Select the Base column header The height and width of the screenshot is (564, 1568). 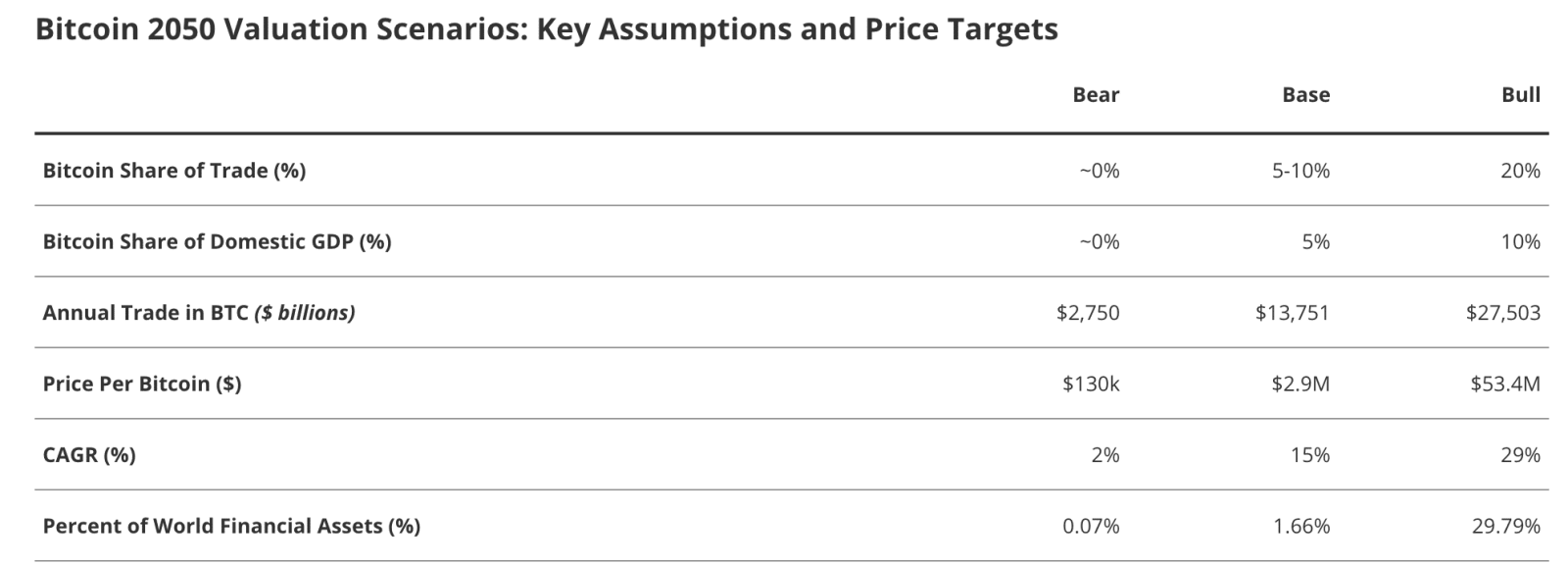tap(1305, 95)
